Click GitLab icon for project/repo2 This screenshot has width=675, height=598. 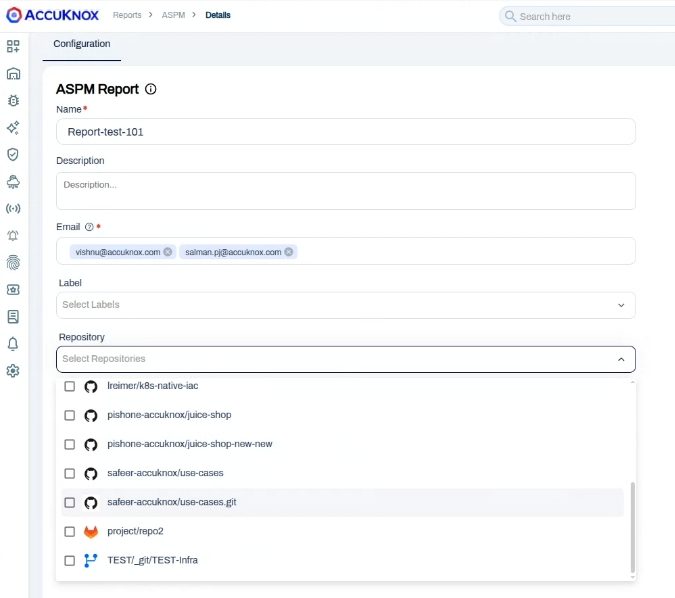coord(91,532)
